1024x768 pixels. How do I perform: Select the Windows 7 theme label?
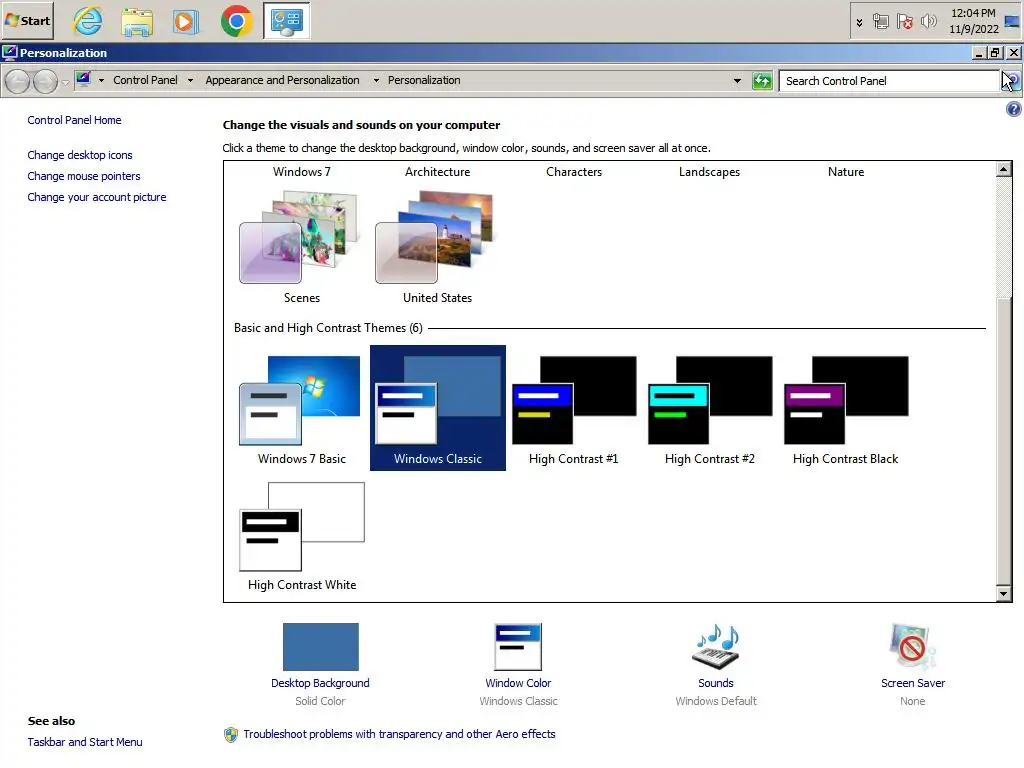click(x=302, y=172)
